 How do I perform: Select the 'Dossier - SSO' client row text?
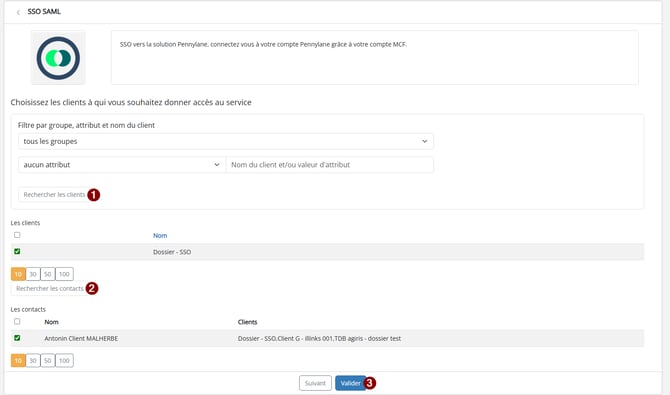172,252
